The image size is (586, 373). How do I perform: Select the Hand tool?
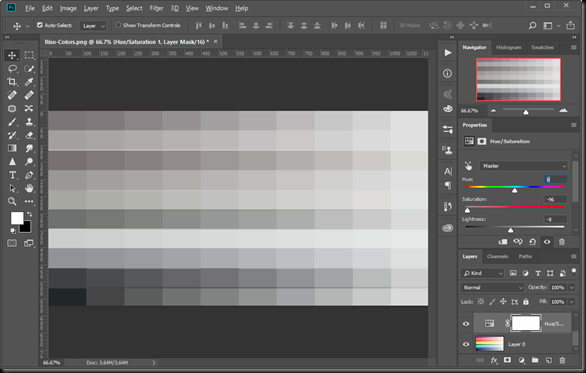point(29,188)
